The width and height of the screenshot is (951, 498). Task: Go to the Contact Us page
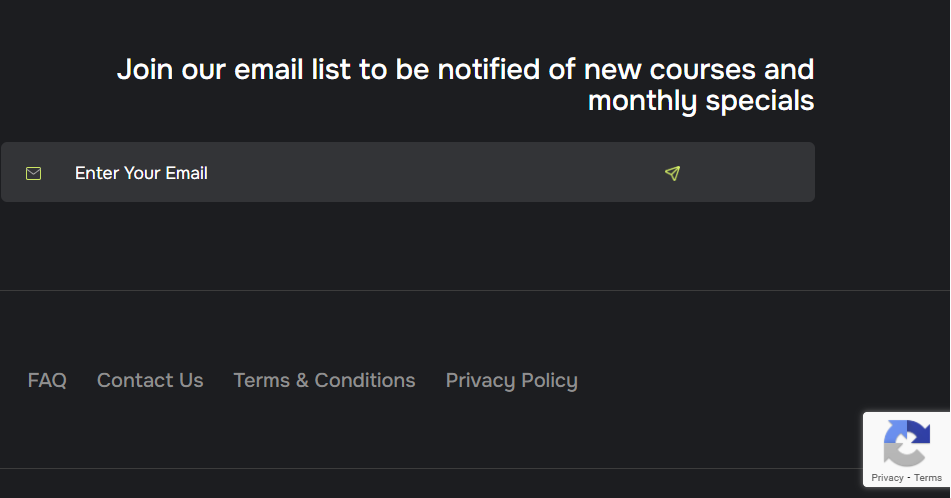point(150,380)
